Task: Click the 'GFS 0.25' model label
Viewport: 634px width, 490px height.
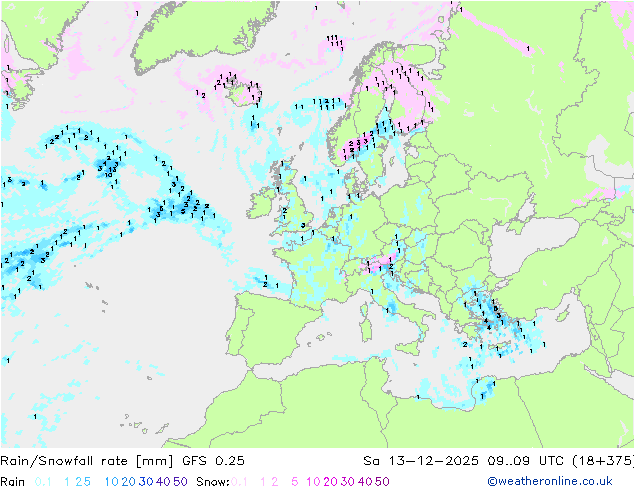Action: click(213, 461)
